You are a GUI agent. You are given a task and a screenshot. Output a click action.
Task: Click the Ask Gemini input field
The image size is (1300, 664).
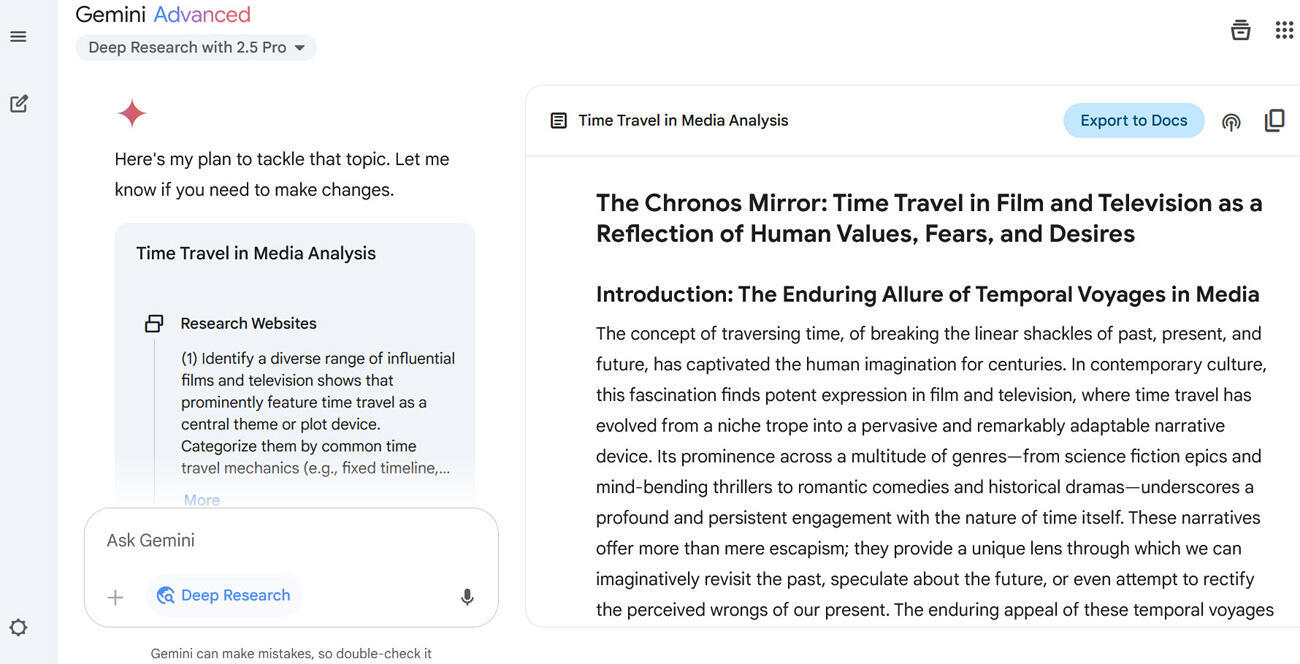[290, 541]
